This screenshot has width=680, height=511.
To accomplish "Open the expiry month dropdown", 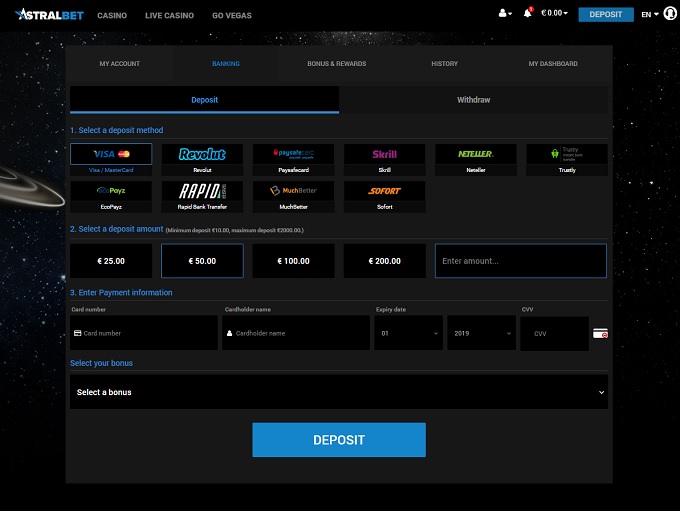I will [x=408, y=333].
